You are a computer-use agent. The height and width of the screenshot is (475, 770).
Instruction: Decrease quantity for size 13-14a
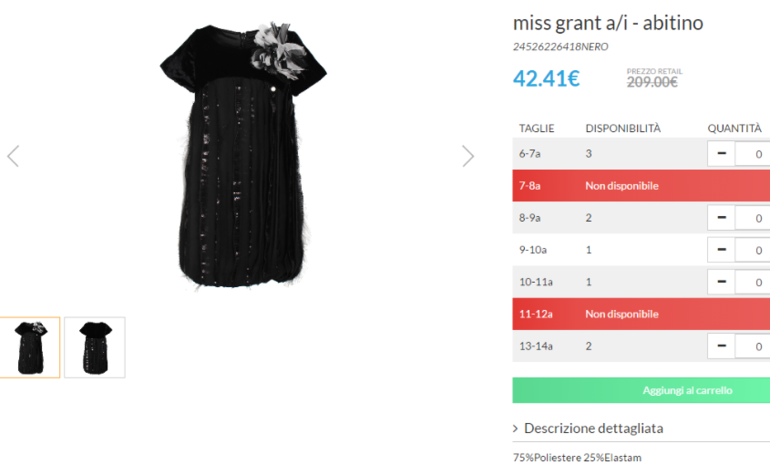[721, 346]
